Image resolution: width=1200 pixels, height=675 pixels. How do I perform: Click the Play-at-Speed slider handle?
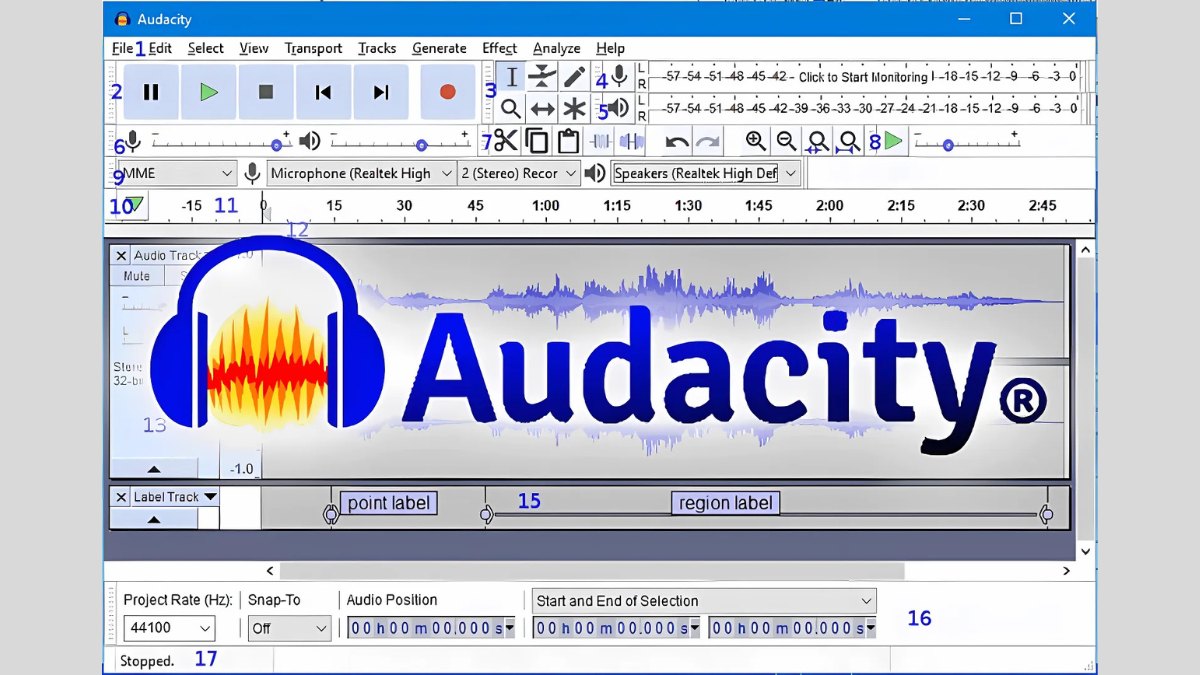pyautogui.click(x=948, y=145)
